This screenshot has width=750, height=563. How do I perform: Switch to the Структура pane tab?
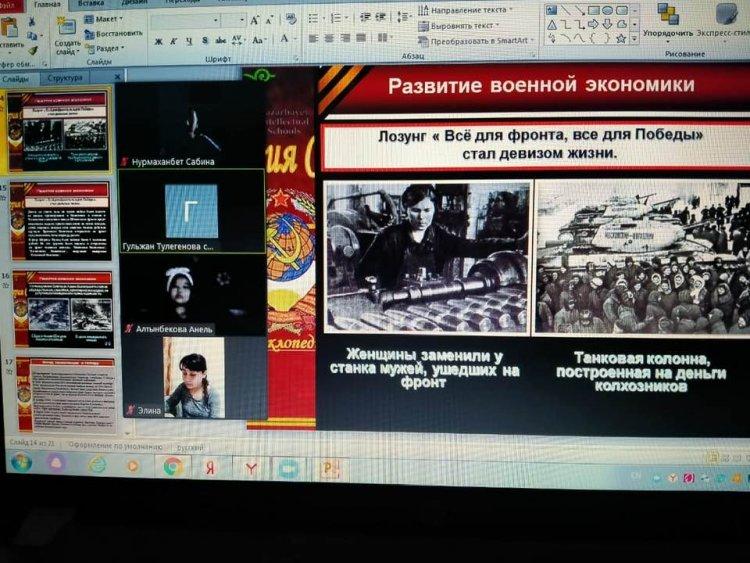pyautogui.click(x=64, y=77)
